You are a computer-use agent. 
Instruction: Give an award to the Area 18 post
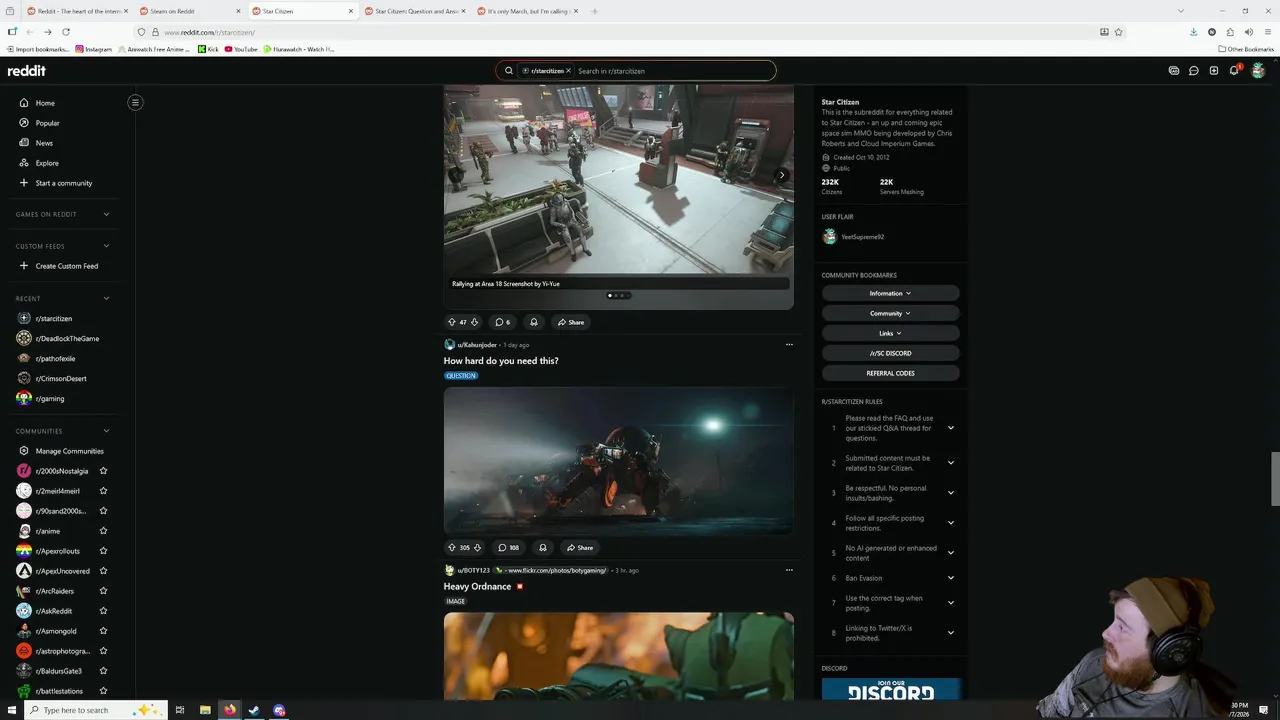pyautogui.click(x=534, y=322)
